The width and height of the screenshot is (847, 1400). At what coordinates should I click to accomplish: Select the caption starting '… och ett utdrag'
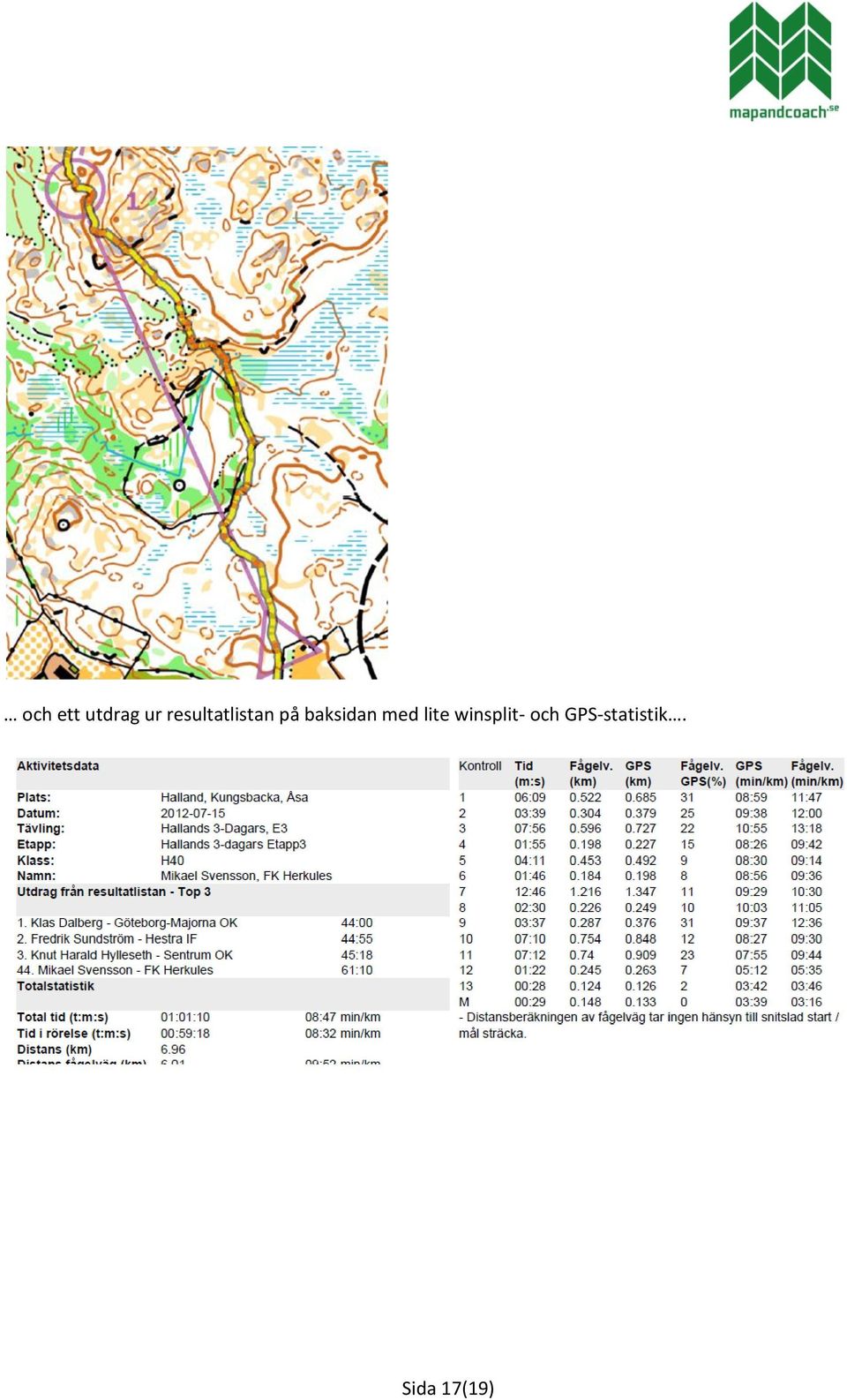345,714
